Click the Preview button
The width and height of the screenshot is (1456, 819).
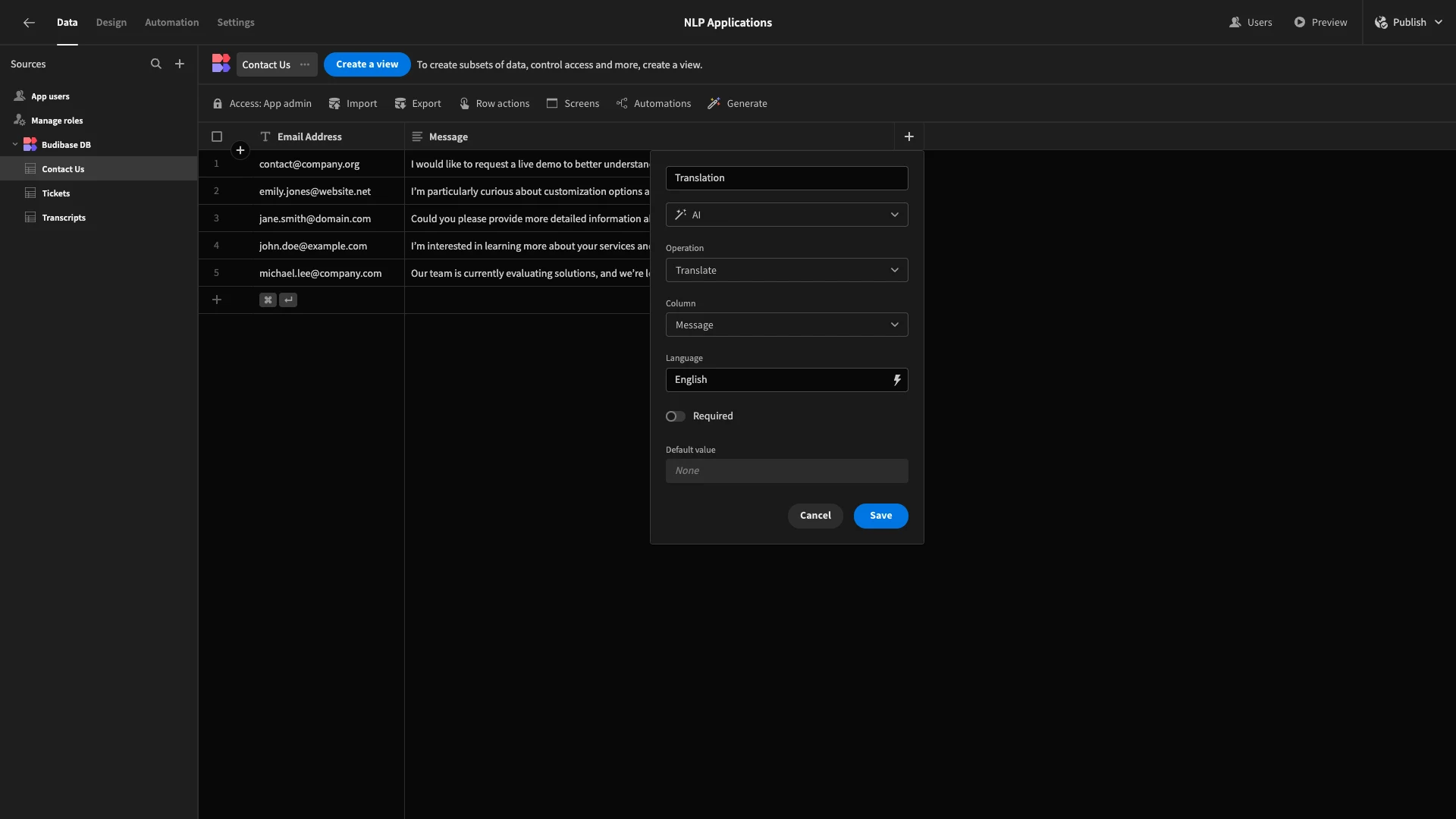(1320, 23)
